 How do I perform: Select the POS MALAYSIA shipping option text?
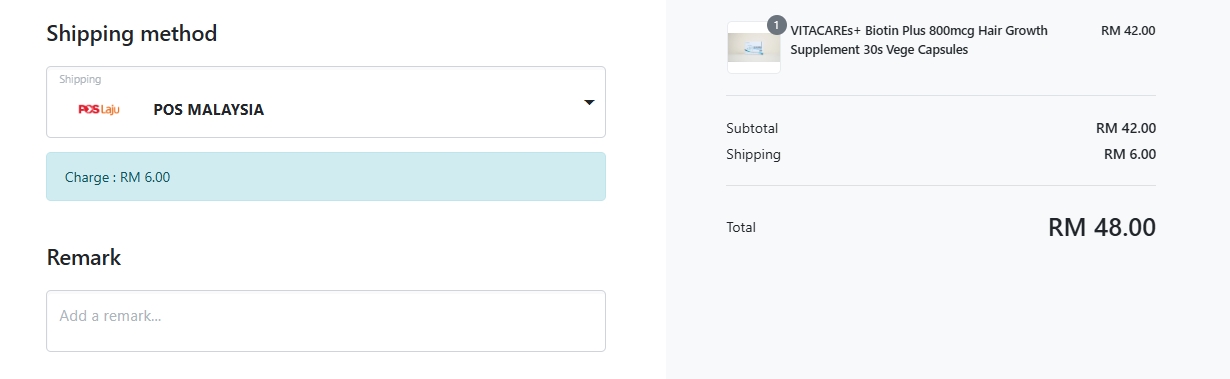point(209,110)
